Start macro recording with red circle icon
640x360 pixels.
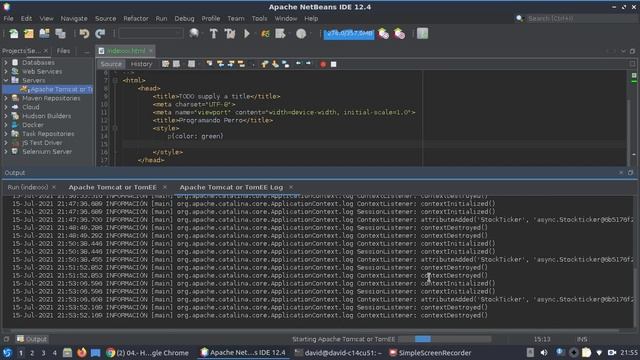[x=323, y=64]
